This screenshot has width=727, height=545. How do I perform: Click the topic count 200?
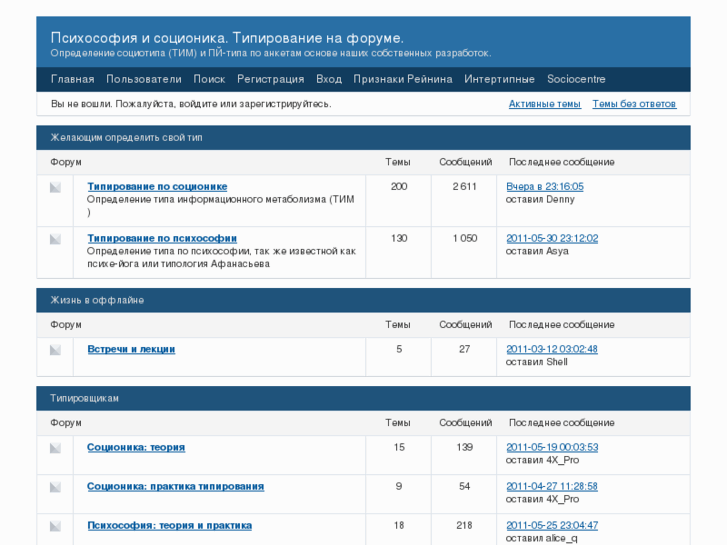399,186
